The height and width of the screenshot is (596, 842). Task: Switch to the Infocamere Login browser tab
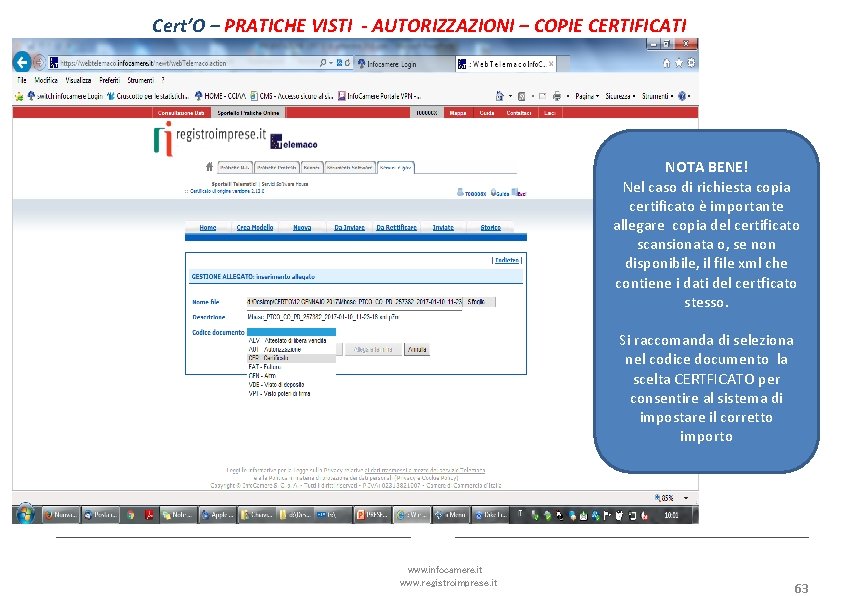point(404,64)
